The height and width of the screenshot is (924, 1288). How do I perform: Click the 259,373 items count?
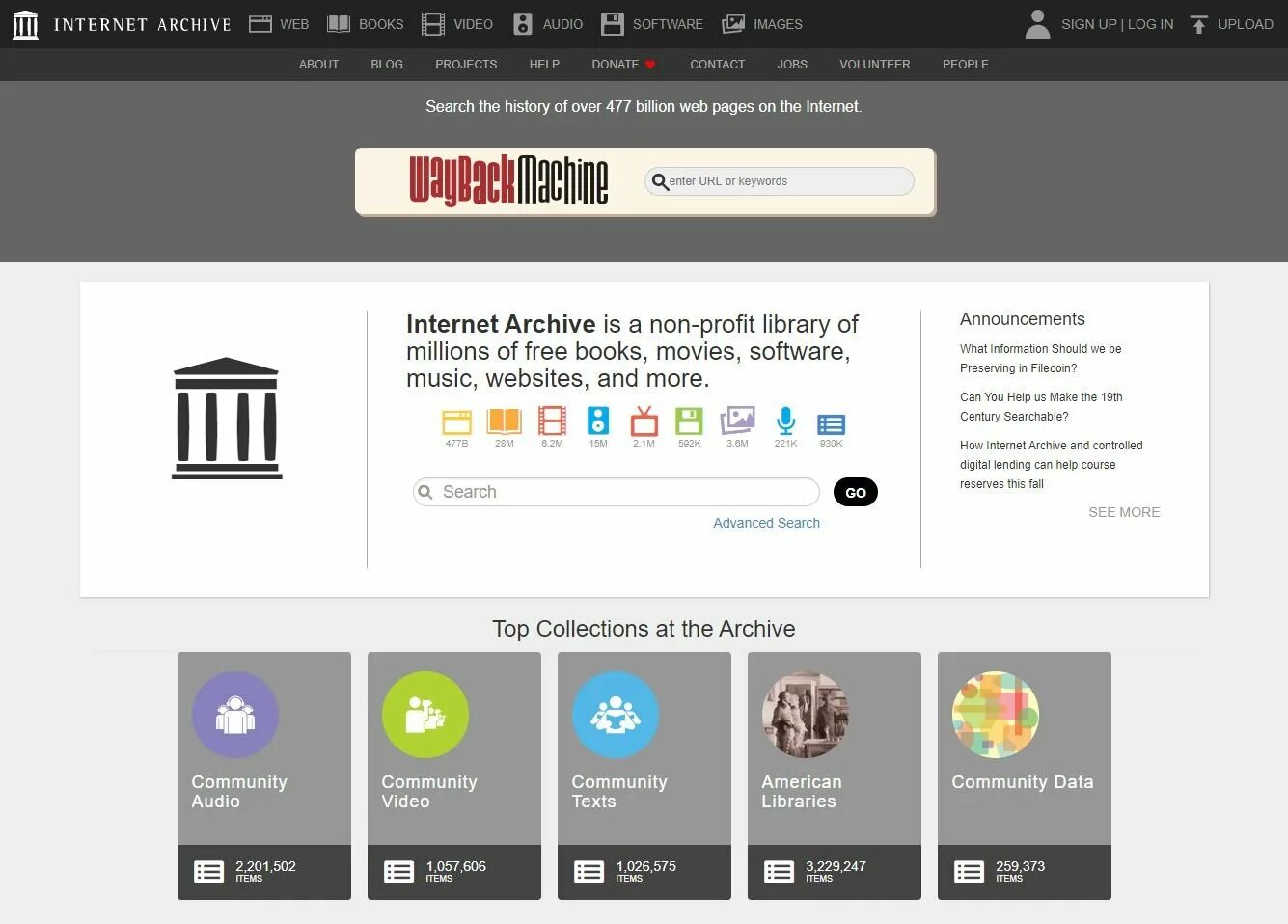(x=1020, y=871)
